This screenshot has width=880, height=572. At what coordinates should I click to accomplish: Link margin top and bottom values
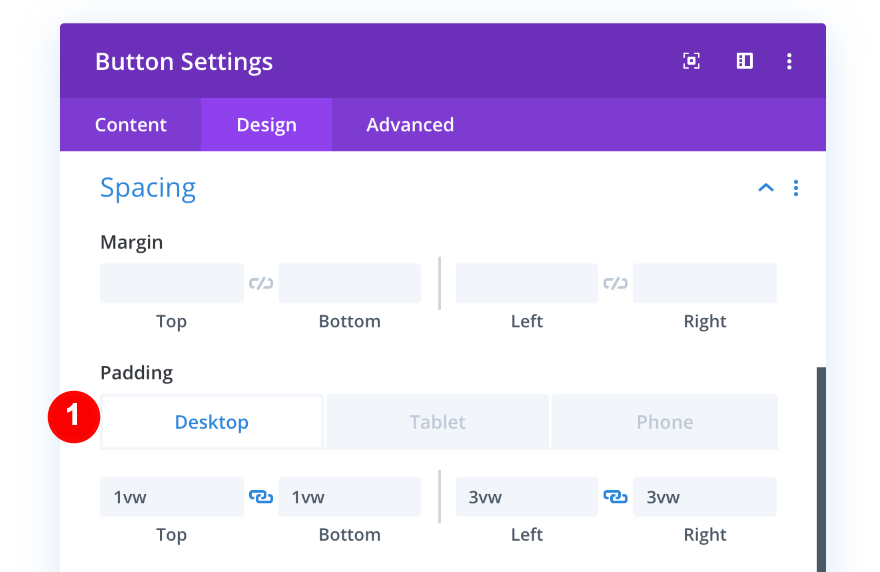[x=261, y=283]
